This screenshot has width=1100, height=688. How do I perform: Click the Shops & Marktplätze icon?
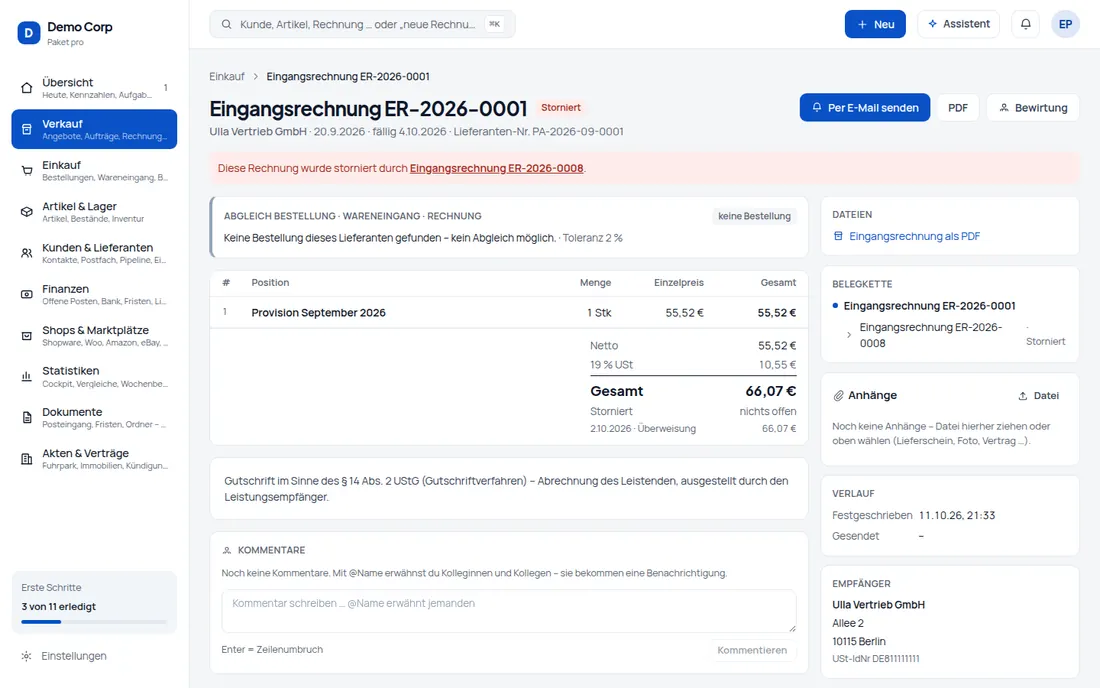pos(27,336)
